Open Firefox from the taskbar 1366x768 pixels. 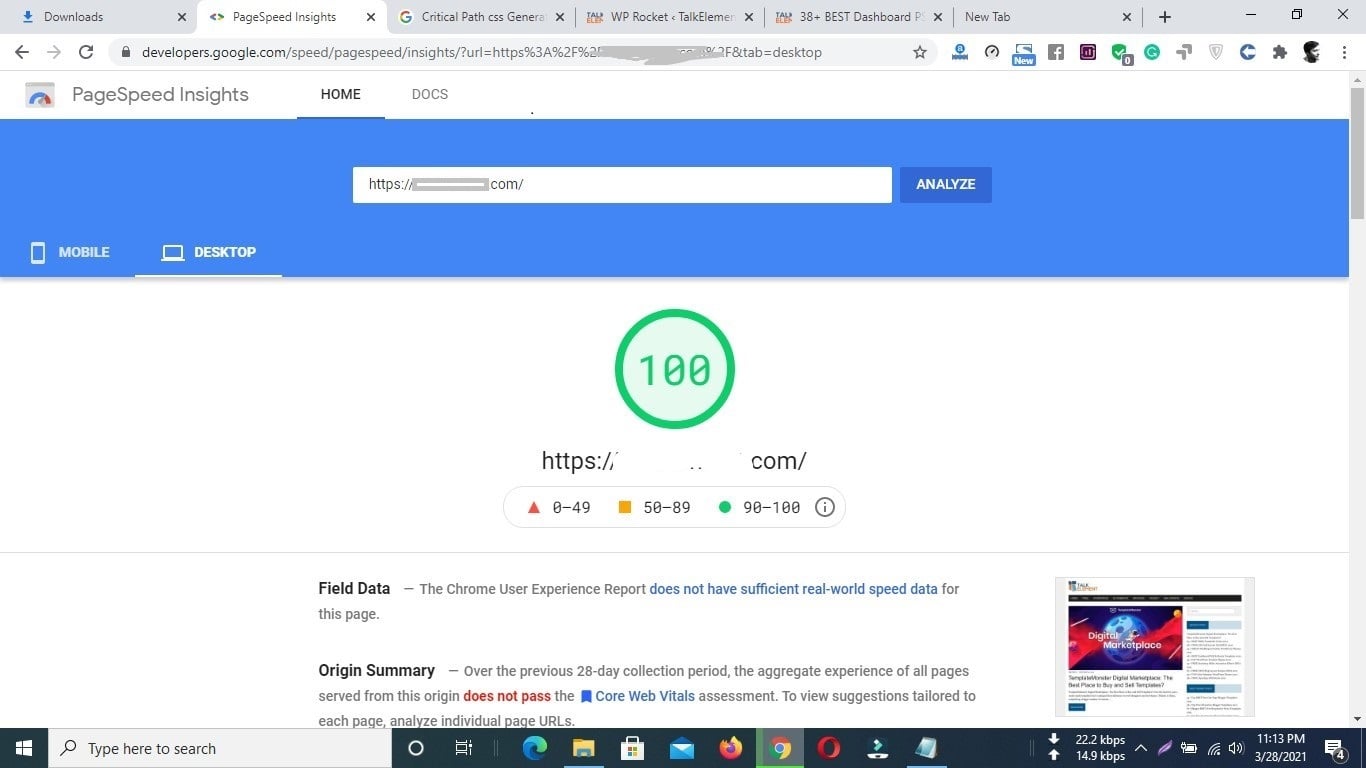[731, 748]
